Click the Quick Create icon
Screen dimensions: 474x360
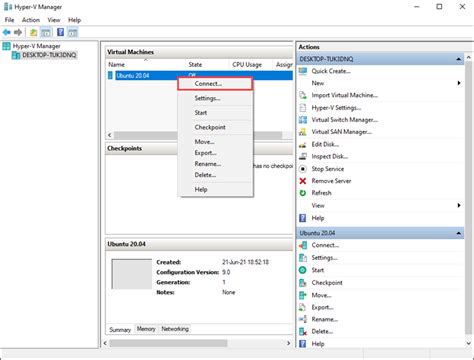pyautogui.click(x=303, y=71)
